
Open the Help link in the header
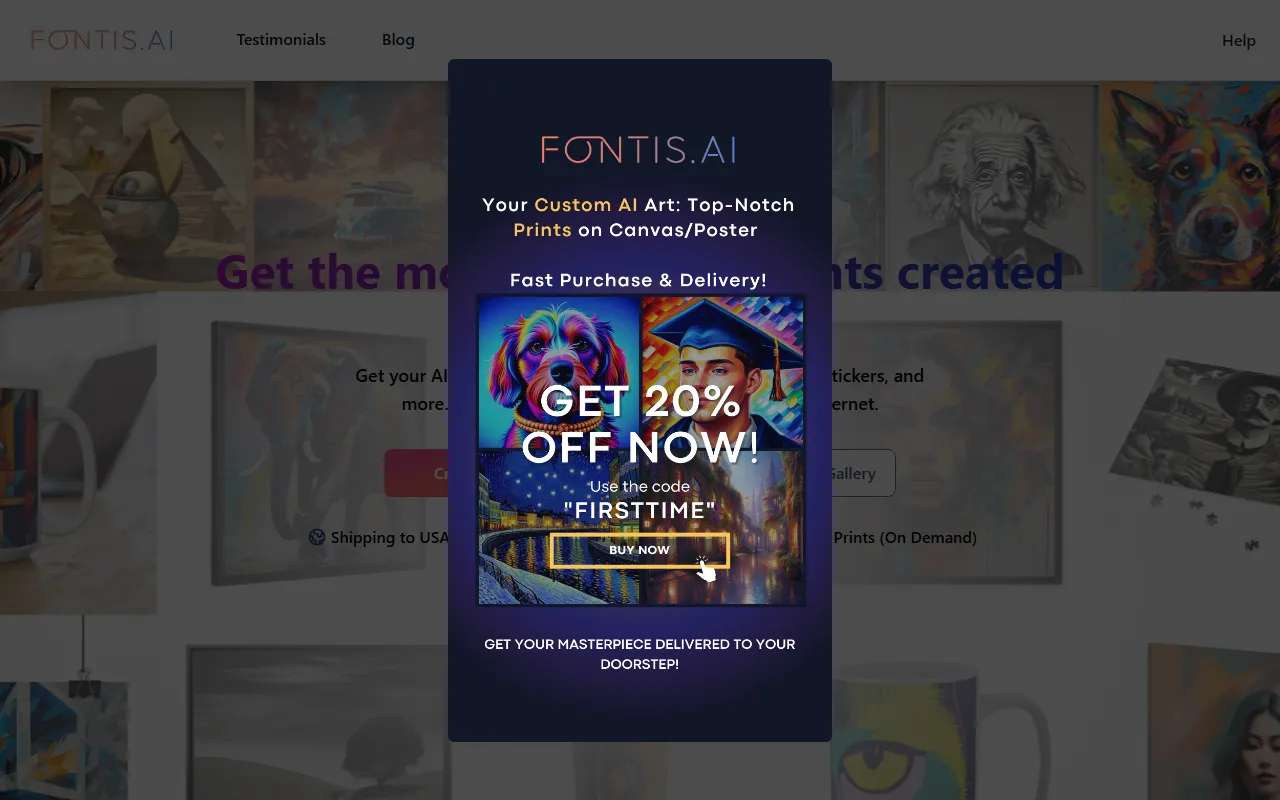(x=1239, y=41)
